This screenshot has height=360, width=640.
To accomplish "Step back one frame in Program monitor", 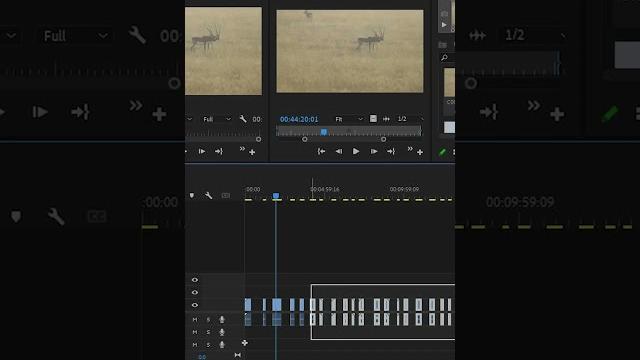I will 339,151.
